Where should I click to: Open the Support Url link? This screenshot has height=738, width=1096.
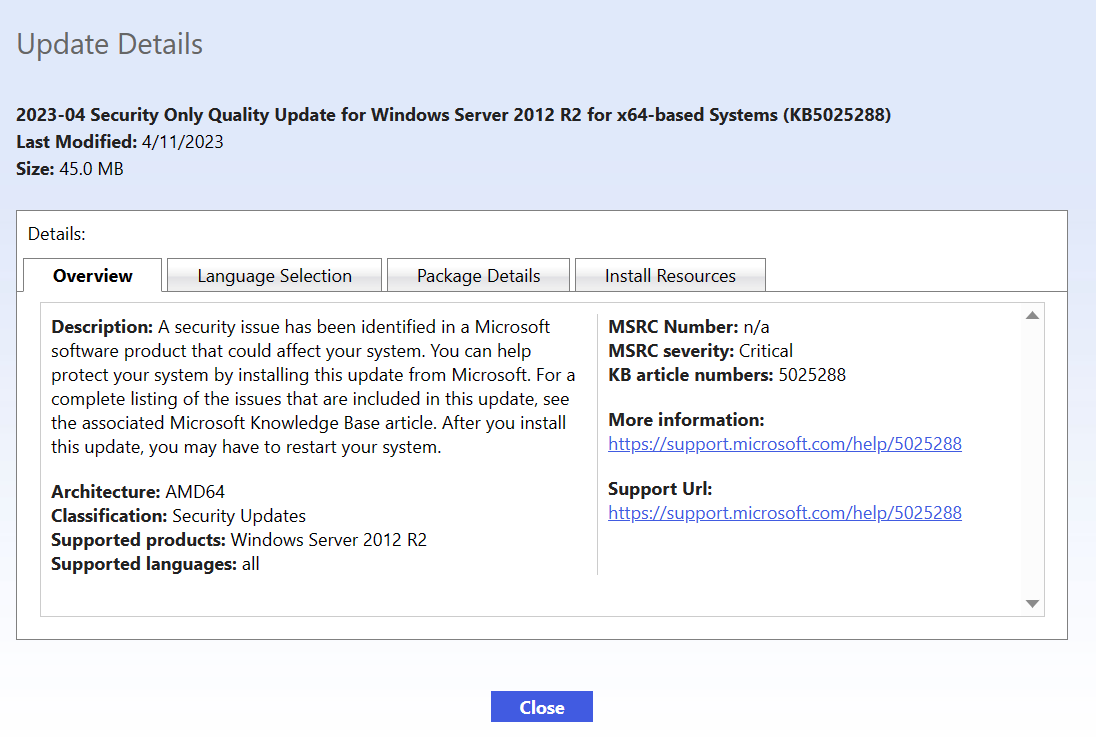pos(785,513)
